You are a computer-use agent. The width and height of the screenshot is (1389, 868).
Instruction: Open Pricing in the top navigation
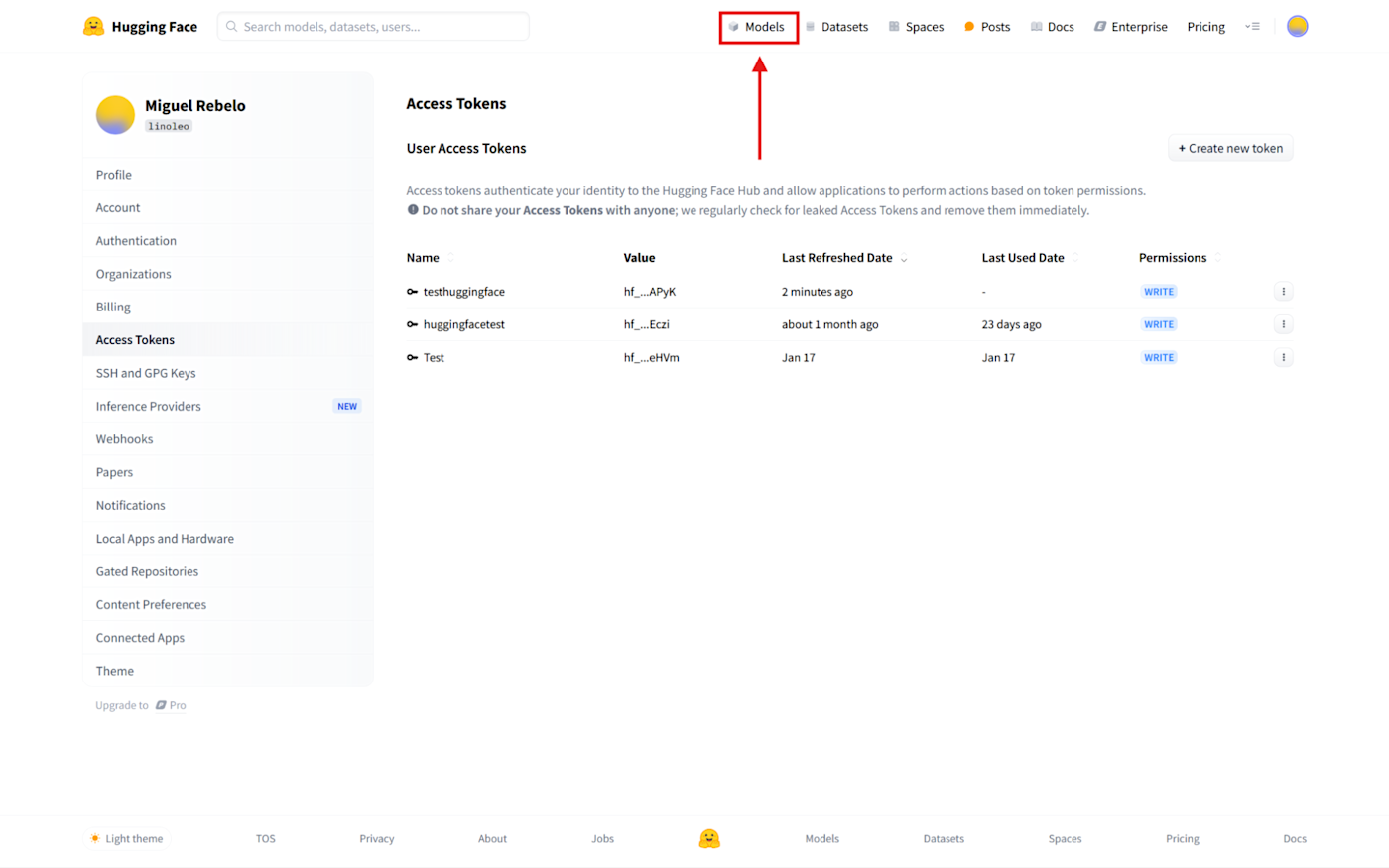tap(1205, 27)
